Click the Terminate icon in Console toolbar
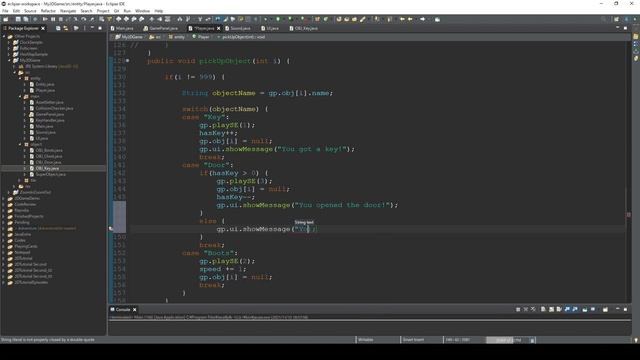This screenshot has width=640, height=360. pyautogui.click(x=518, y=309)
